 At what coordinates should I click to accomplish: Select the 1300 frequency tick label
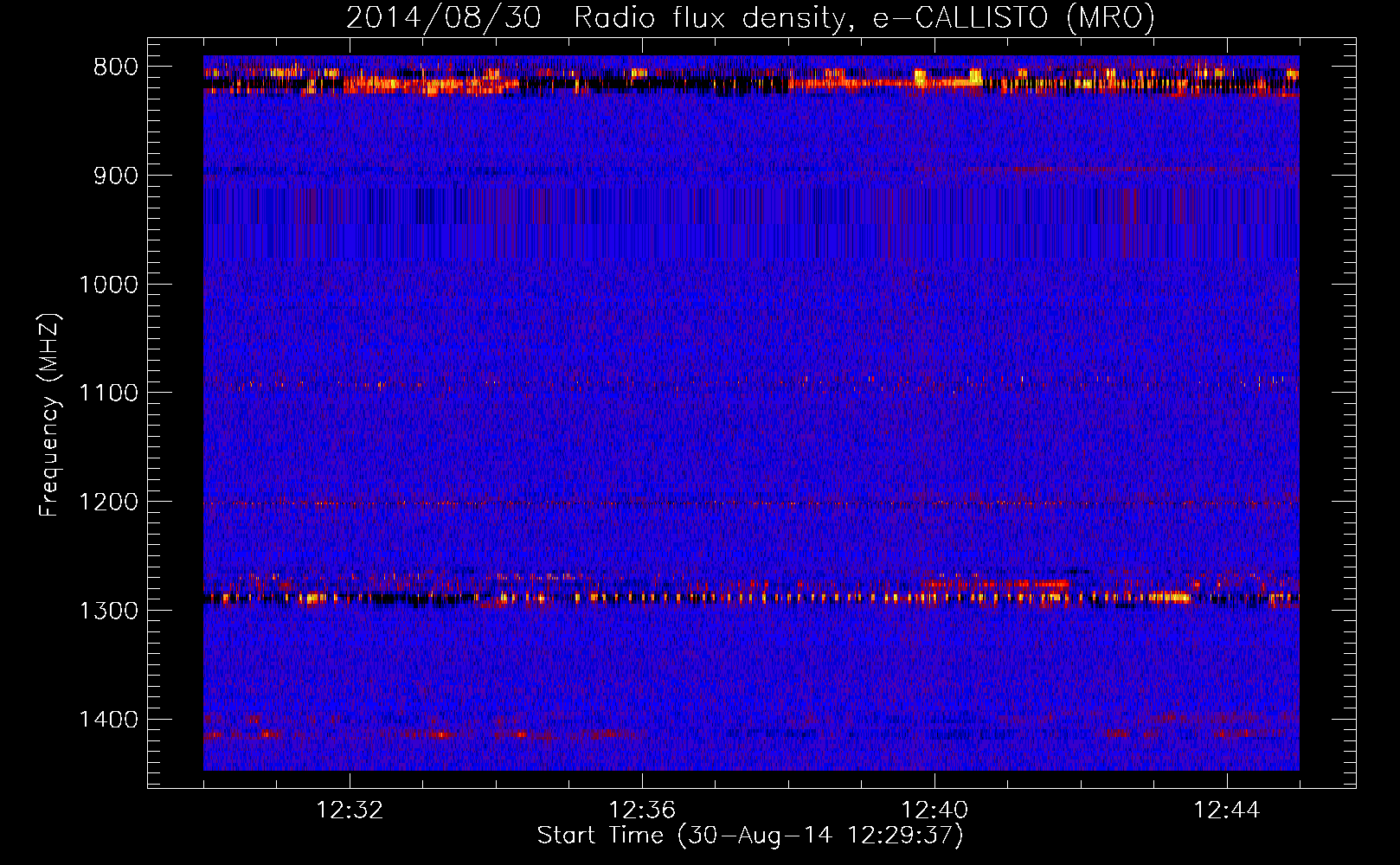coord(108,611)
